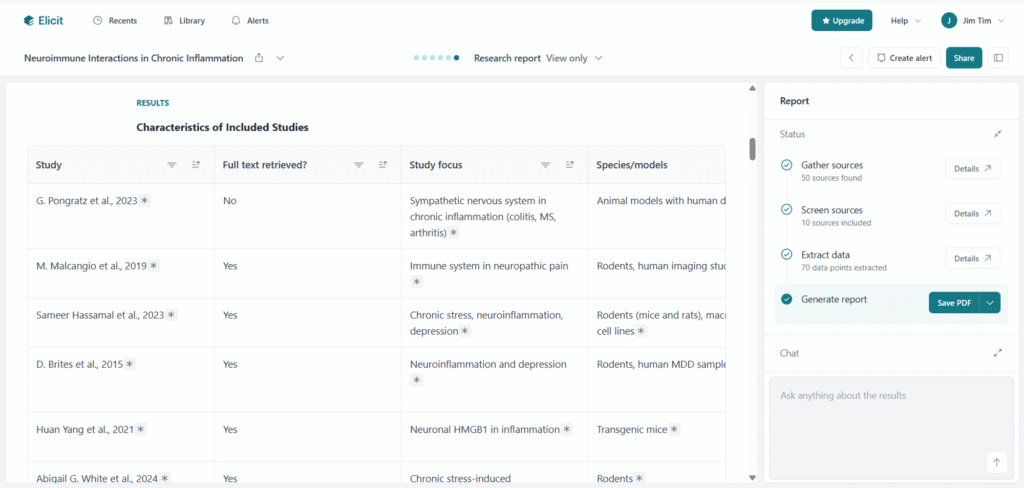
Task: Click the share/export icon beside report title
Action: [x=259, y=58]
